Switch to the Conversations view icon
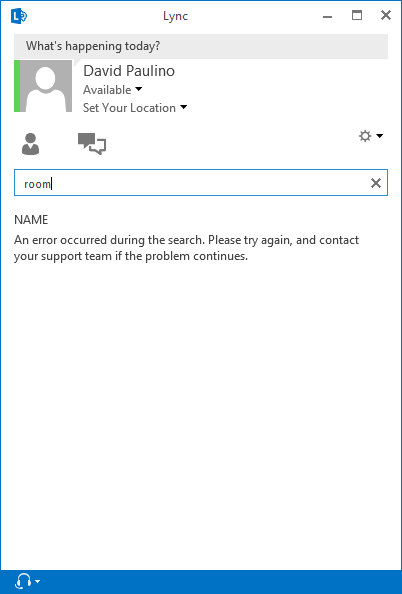This screenshot has height=594, width=402. pyautogui.click(x=92, y=144)
